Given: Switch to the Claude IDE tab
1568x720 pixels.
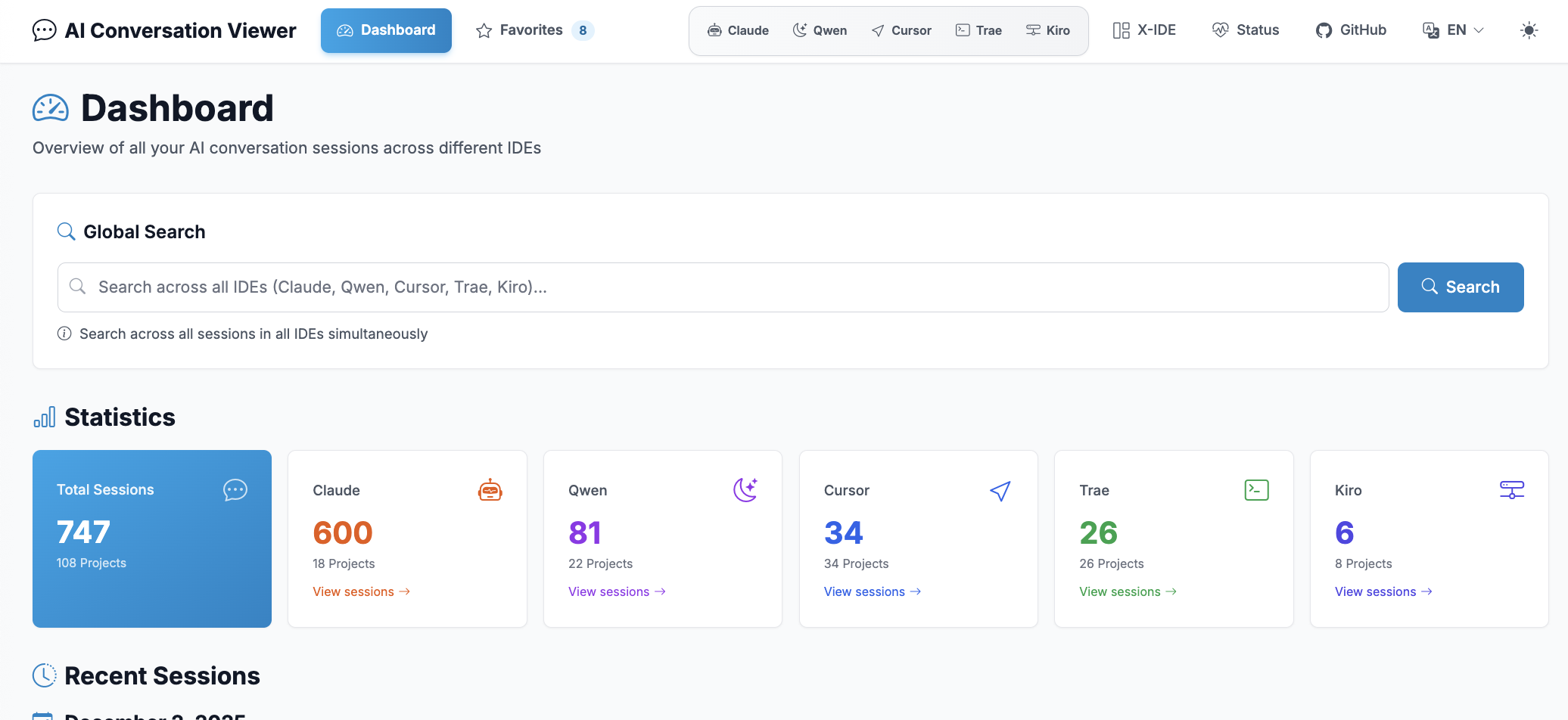Looking at the screenshot, I should 738,30.
